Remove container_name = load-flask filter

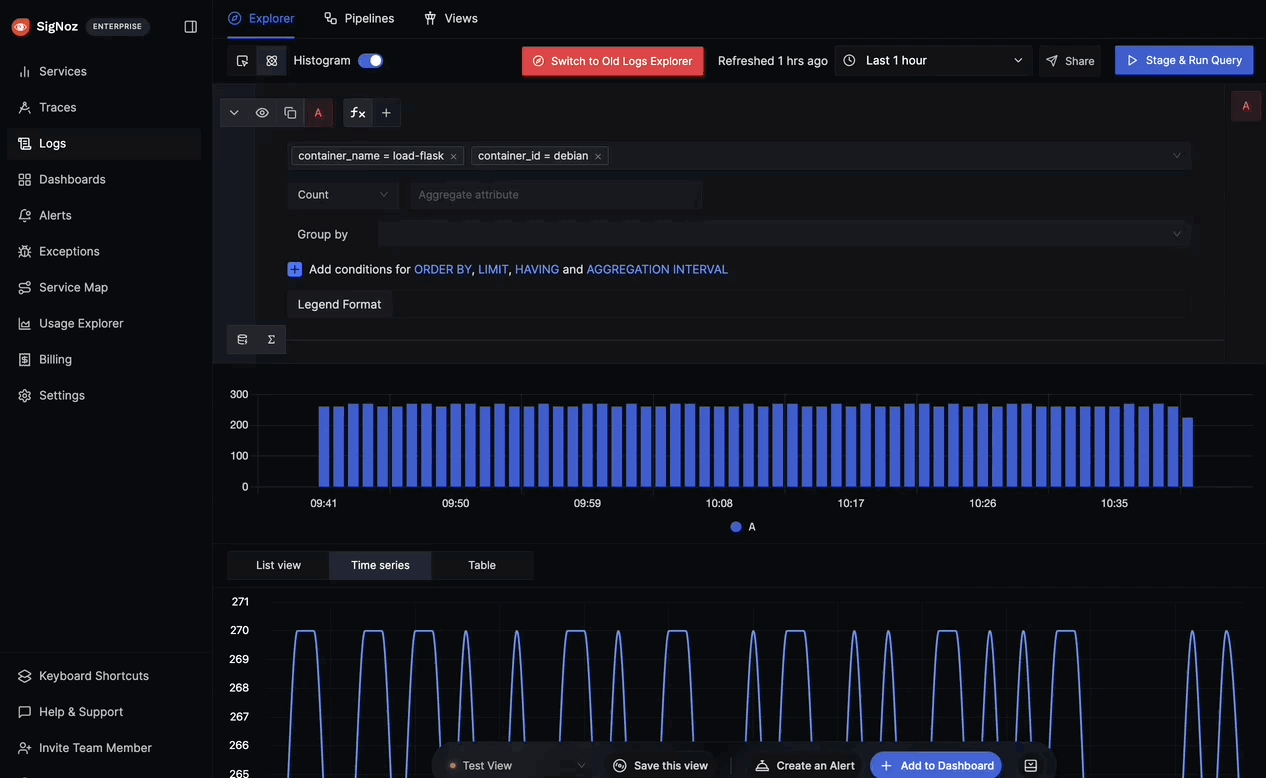(x=453, y=157)
